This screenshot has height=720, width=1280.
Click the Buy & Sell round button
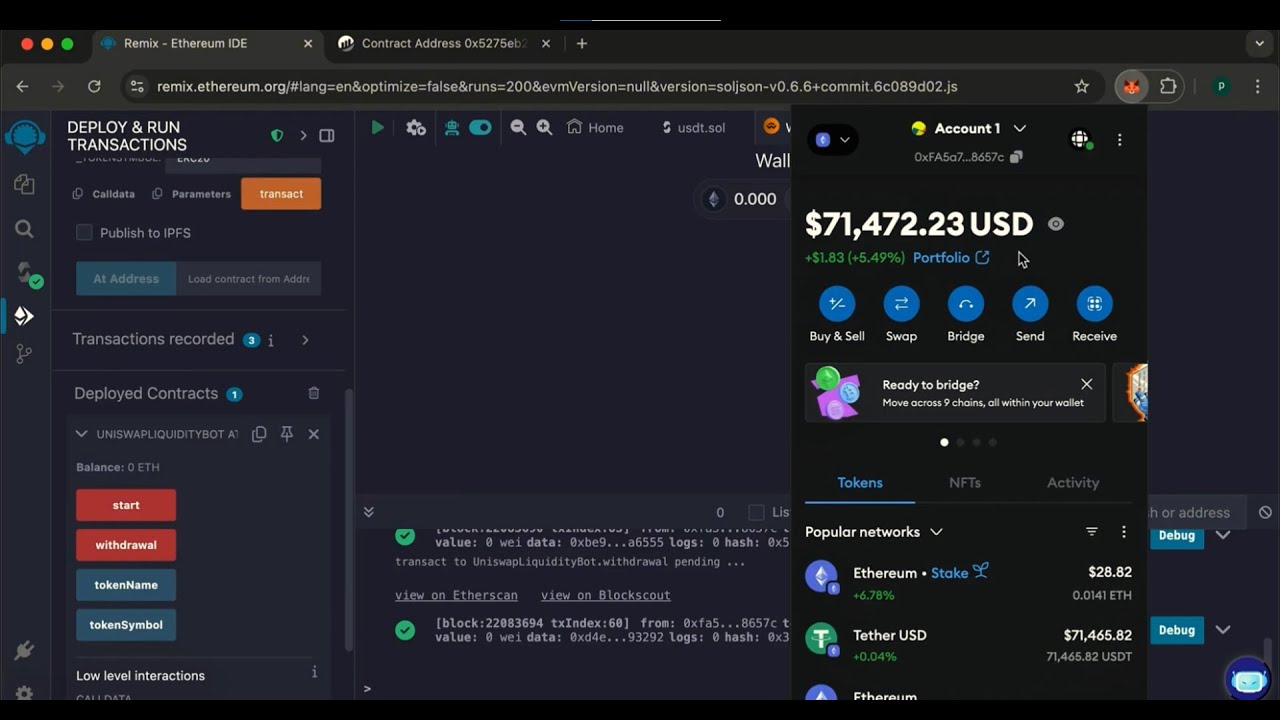(x=837, y=304)
